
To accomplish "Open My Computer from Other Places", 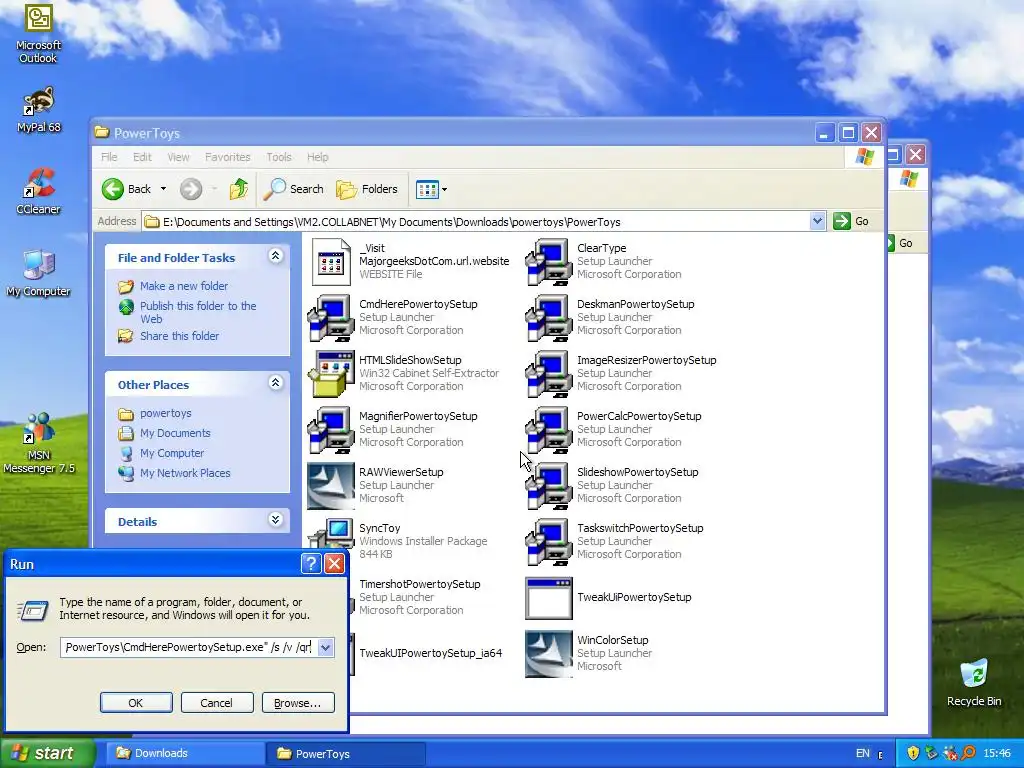I will (x=172, y=453).
